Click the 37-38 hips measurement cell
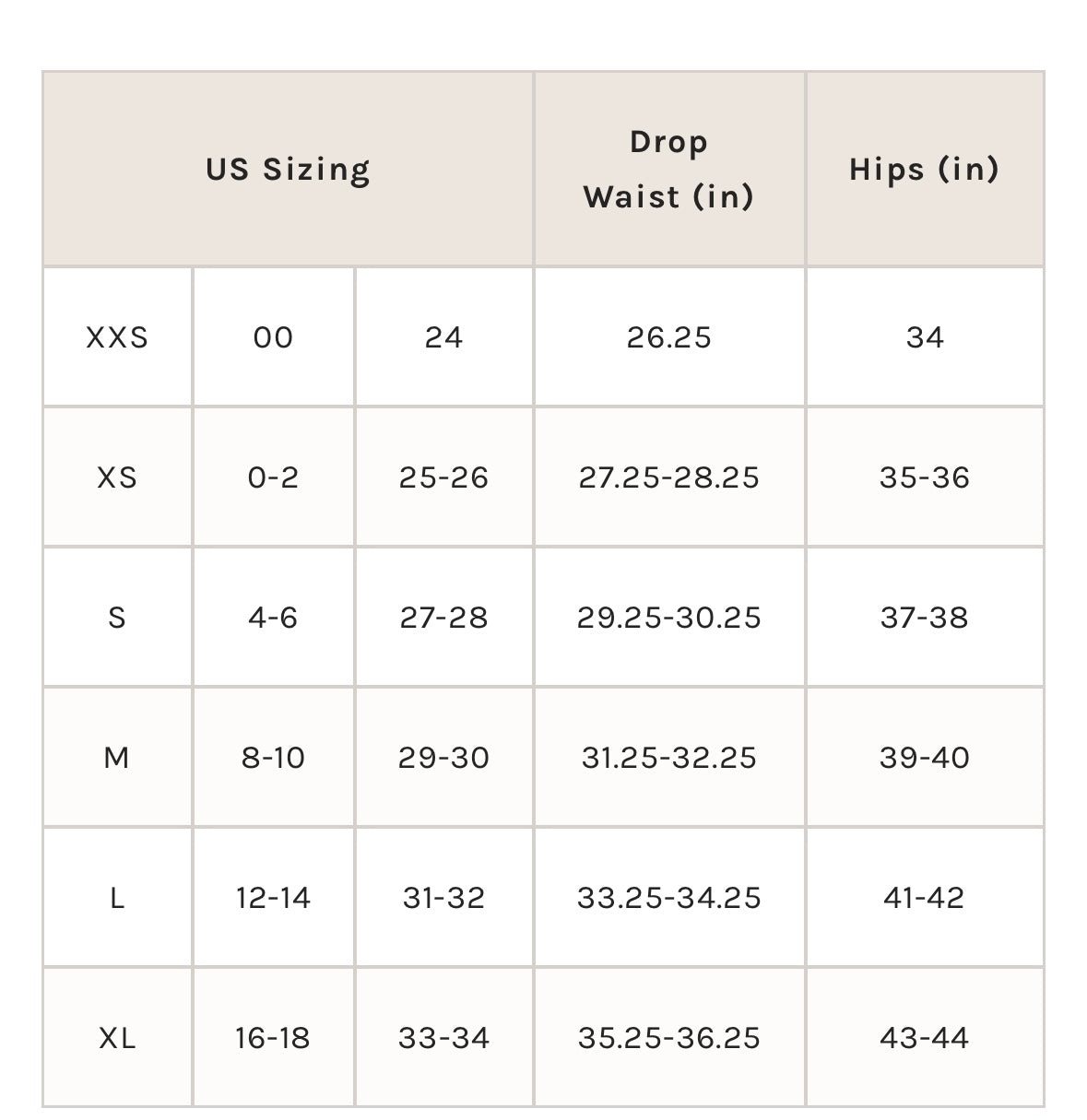This screenshot has width=1087, height=1120. tap(925, 618)
